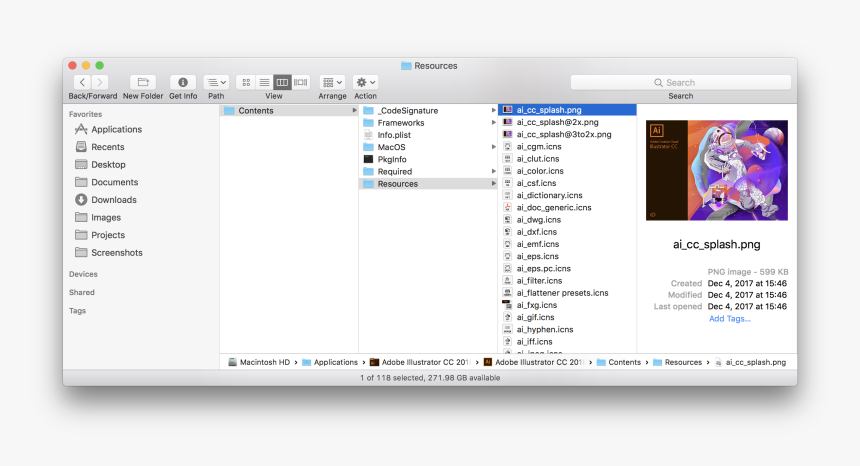
Task: Open Downloads in the sidebar
Action: (105, 200)
